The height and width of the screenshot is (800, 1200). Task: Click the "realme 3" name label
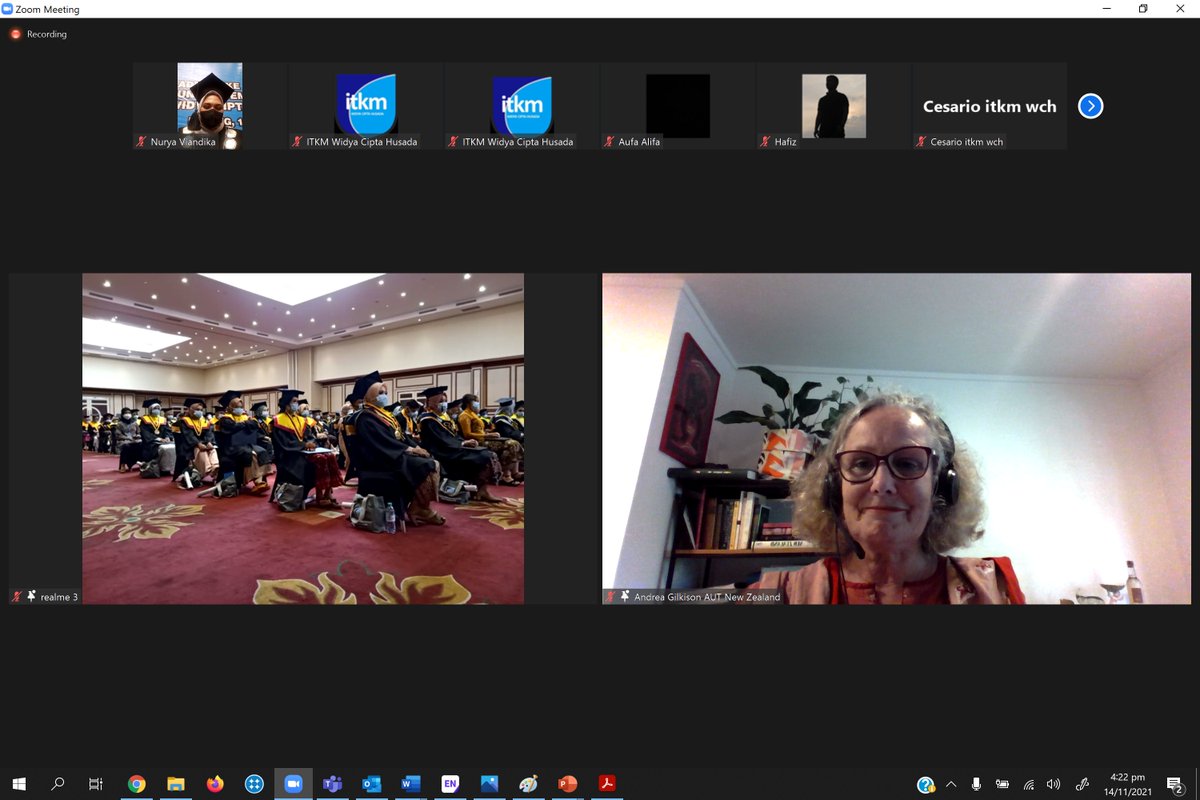(x=59, y=597)
